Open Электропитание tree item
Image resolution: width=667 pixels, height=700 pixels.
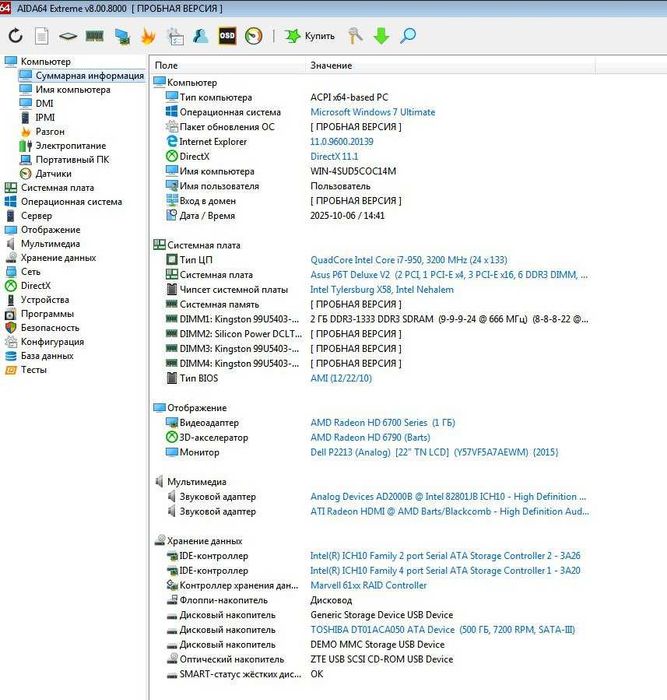click(71, 146)
